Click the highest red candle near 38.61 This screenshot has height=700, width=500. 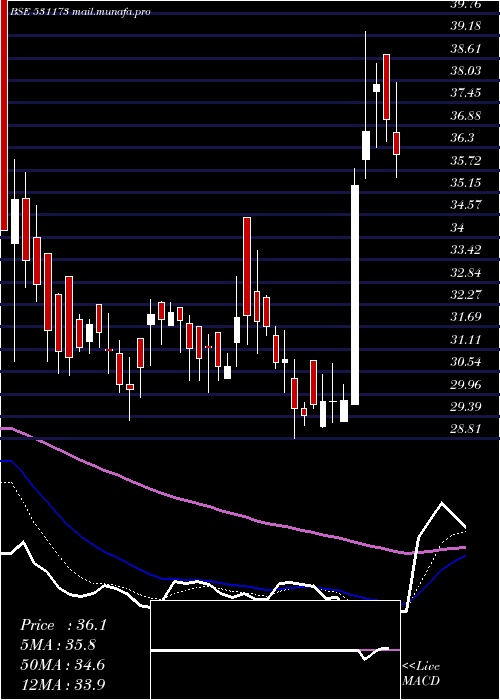click(386, 87)
